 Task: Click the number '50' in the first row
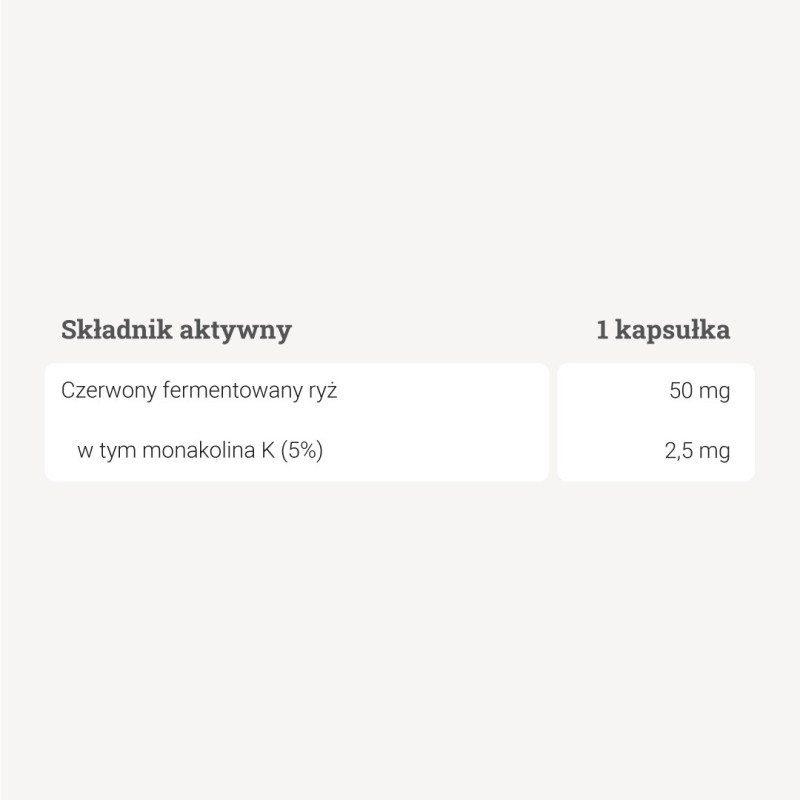[x=680, y=391]
